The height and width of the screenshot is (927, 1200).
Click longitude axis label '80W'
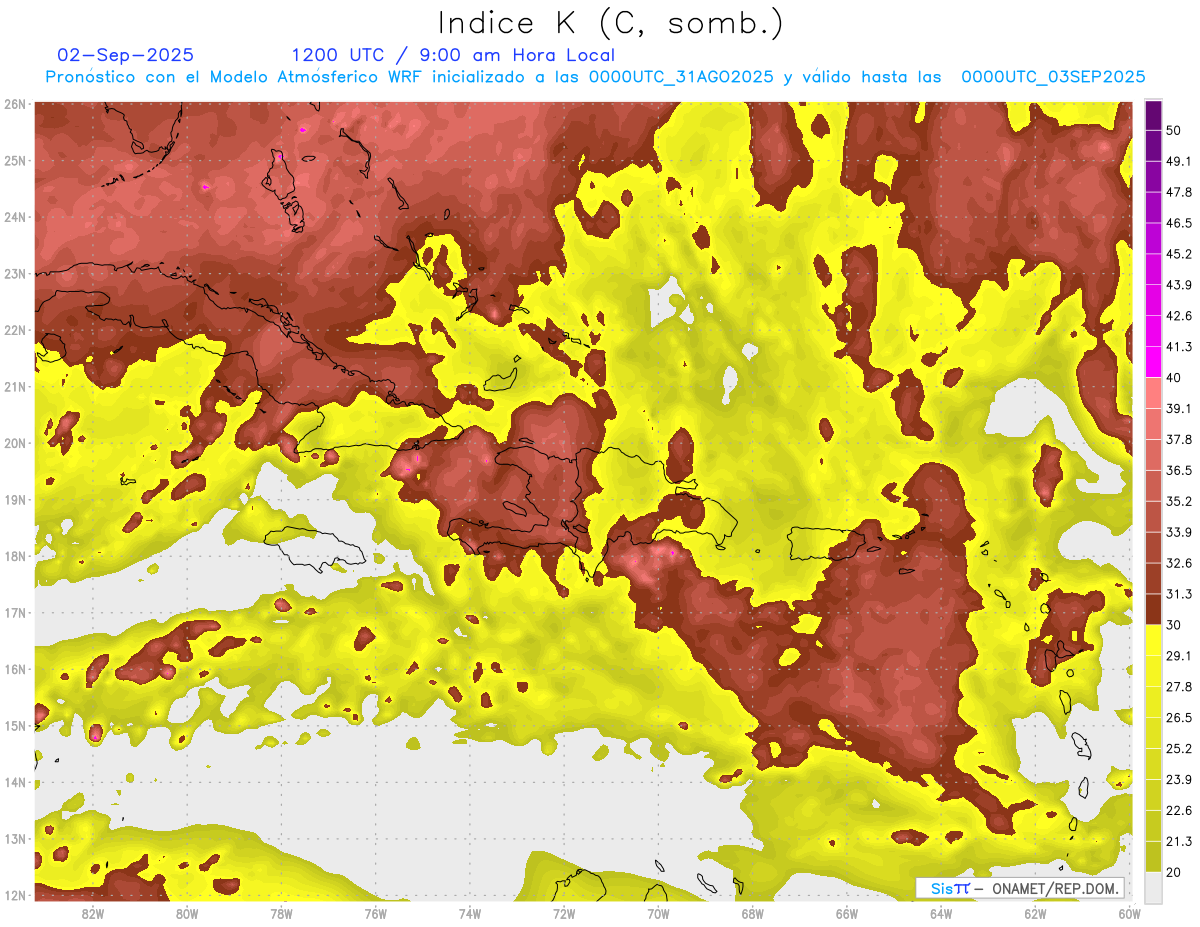(x=187, y=914)
